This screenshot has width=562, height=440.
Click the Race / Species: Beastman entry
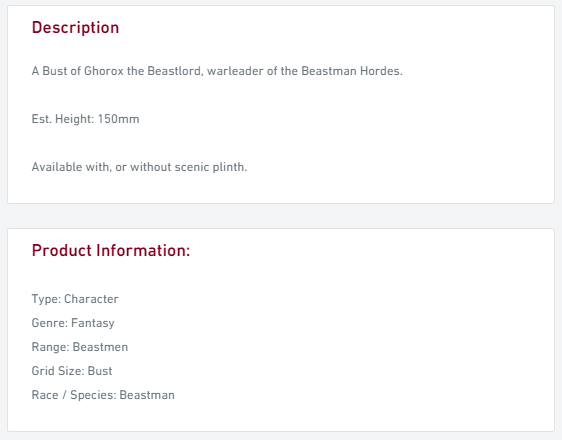(103, 395)
